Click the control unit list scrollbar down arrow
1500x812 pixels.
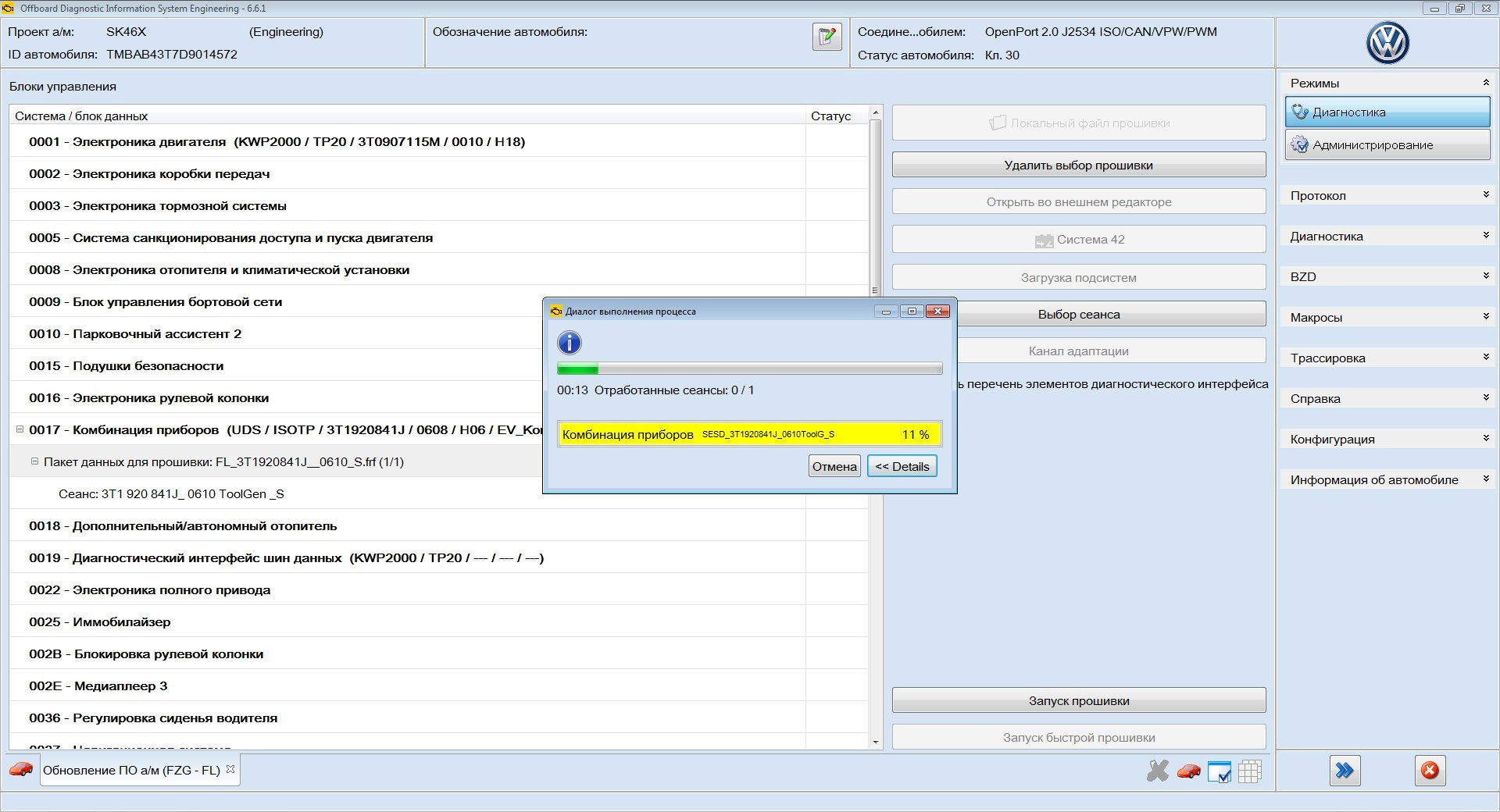click(875, 742)
